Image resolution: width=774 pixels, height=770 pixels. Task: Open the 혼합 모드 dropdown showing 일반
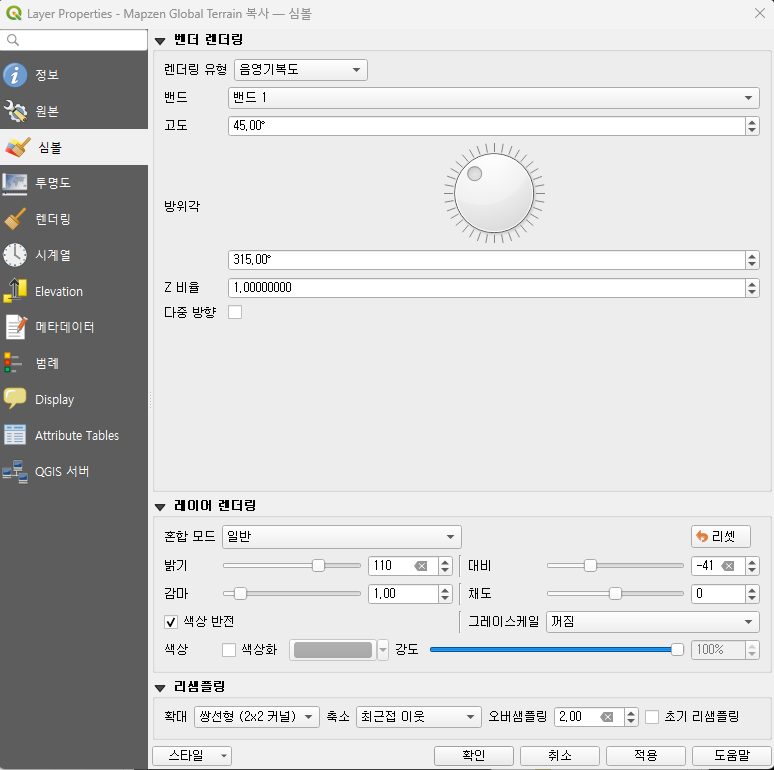(342, 537)
